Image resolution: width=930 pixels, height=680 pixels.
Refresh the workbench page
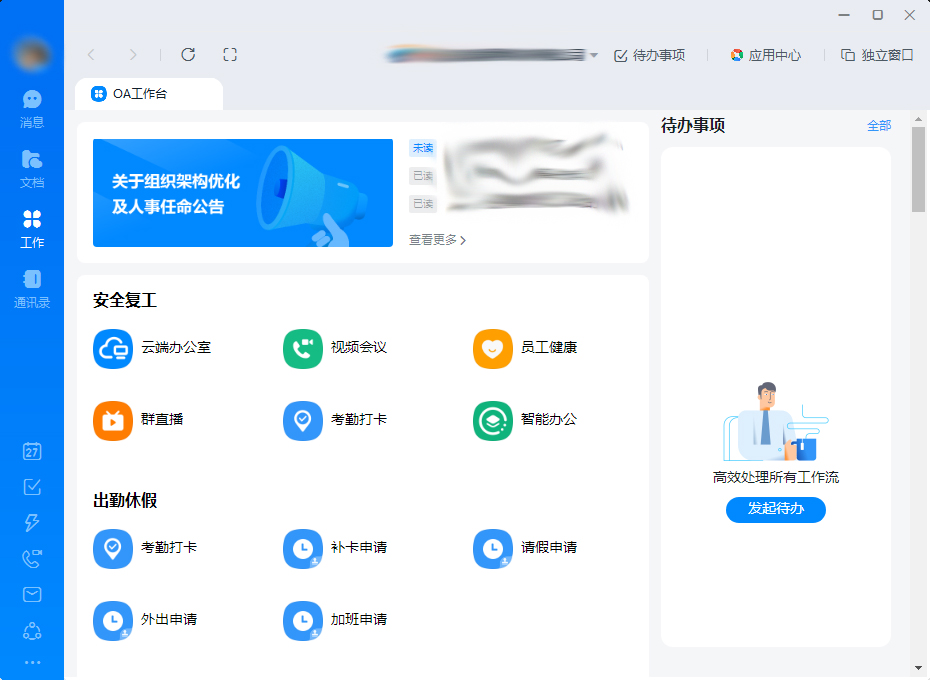[x=187, y=55]
